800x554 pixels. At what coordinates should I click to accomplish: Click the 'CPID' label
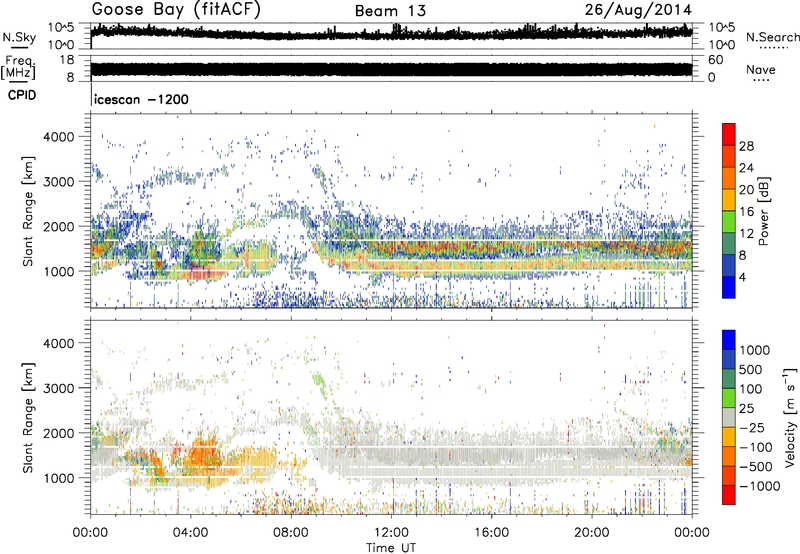[x=22, y=95]
